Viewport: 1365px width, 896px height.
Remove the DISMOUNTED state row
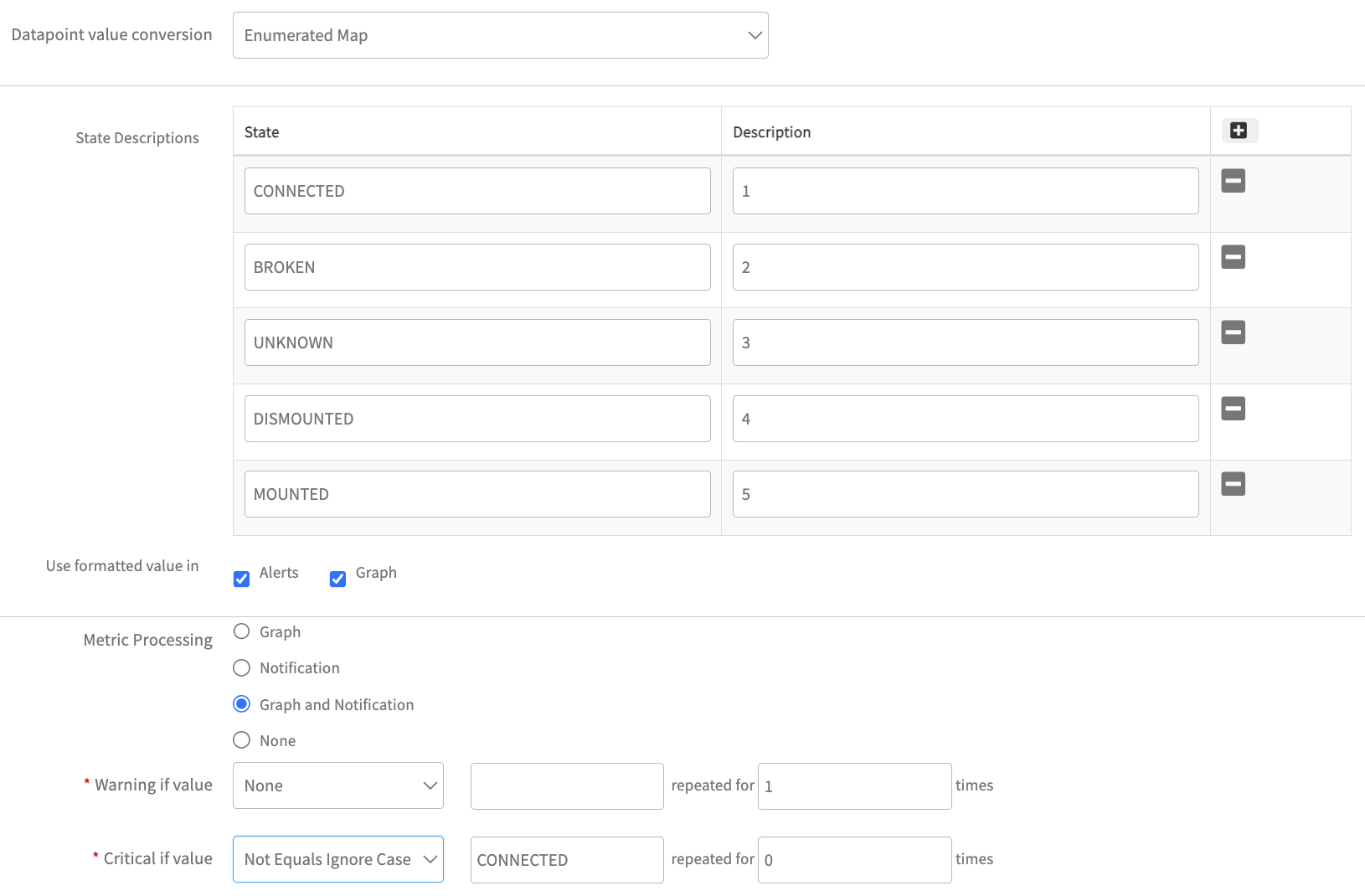pos(1233,409)
